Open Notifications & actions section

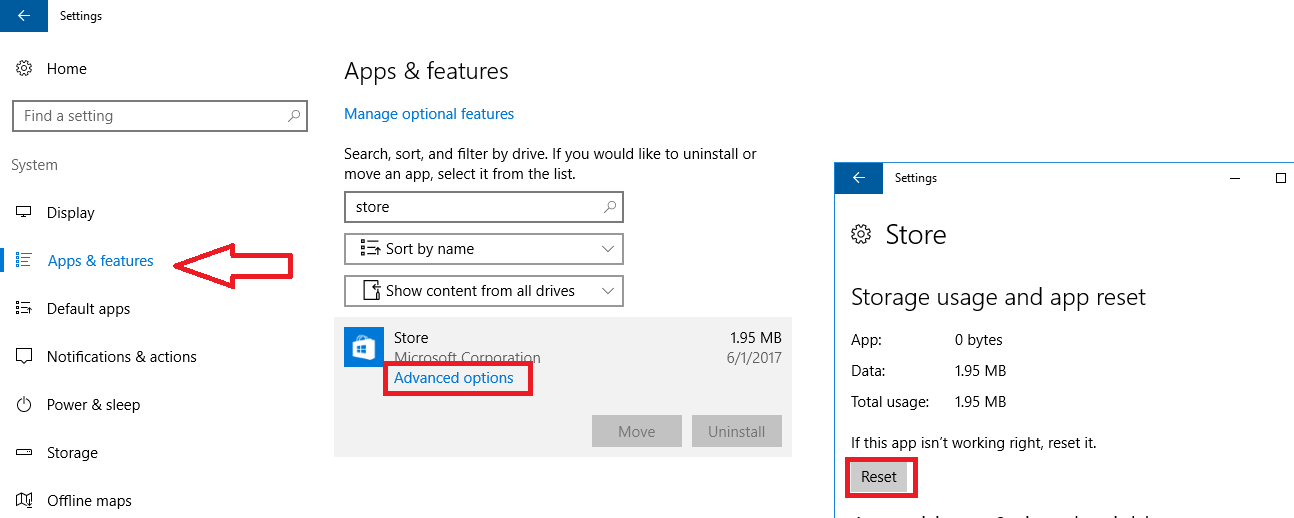tap(121, 356)
